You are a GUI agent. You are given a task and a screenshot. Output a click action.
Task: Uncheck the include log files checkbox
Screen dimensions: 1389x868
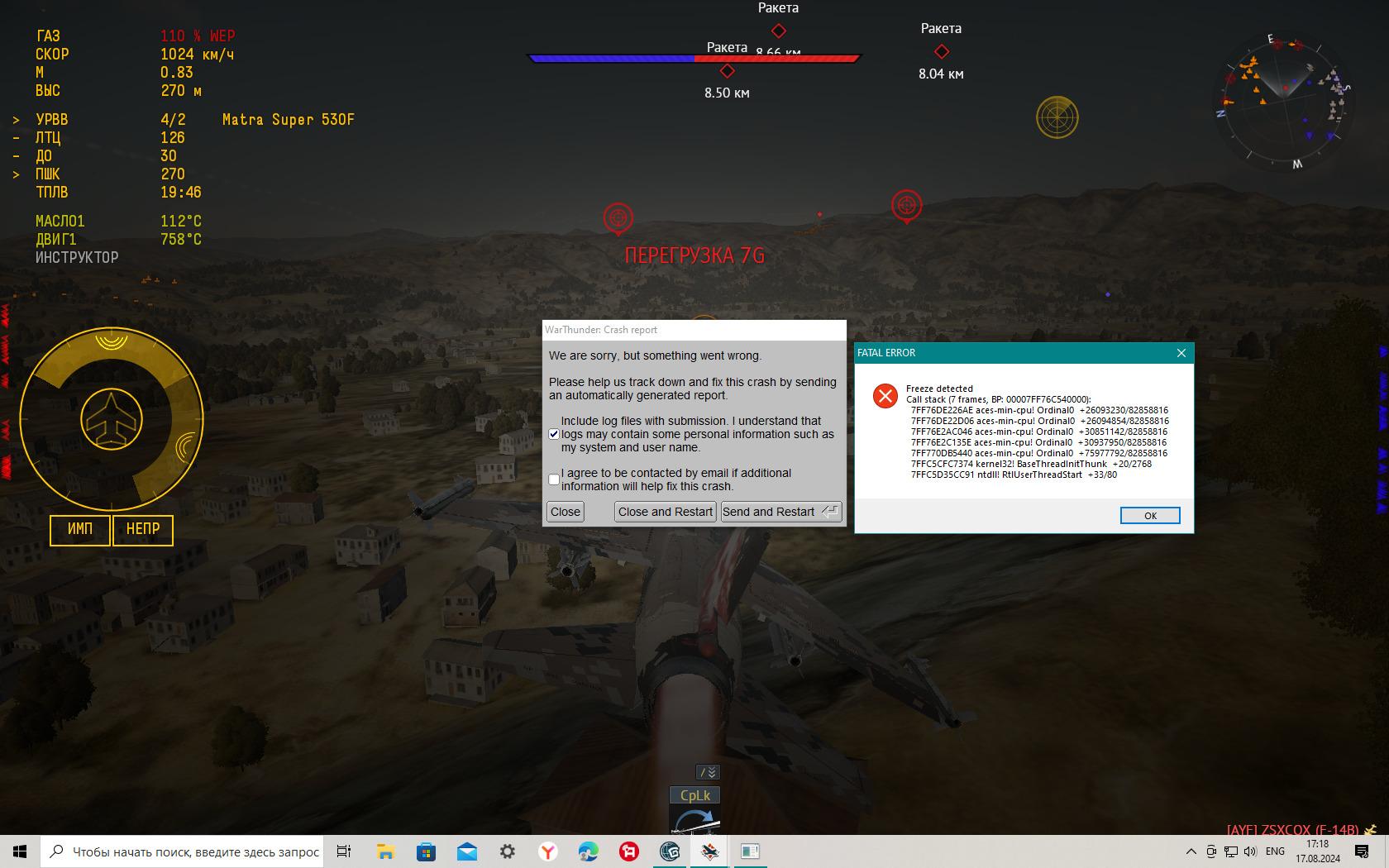(x=554, y=434)
